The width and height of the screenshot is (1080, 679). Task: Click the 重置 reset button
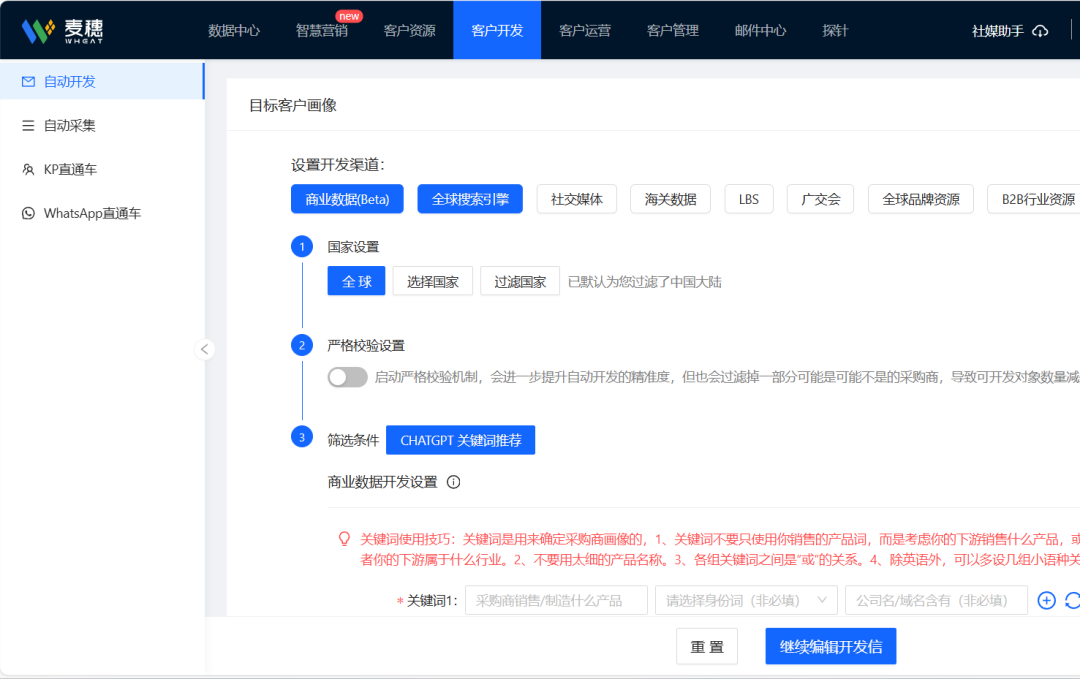click(707, 646)
